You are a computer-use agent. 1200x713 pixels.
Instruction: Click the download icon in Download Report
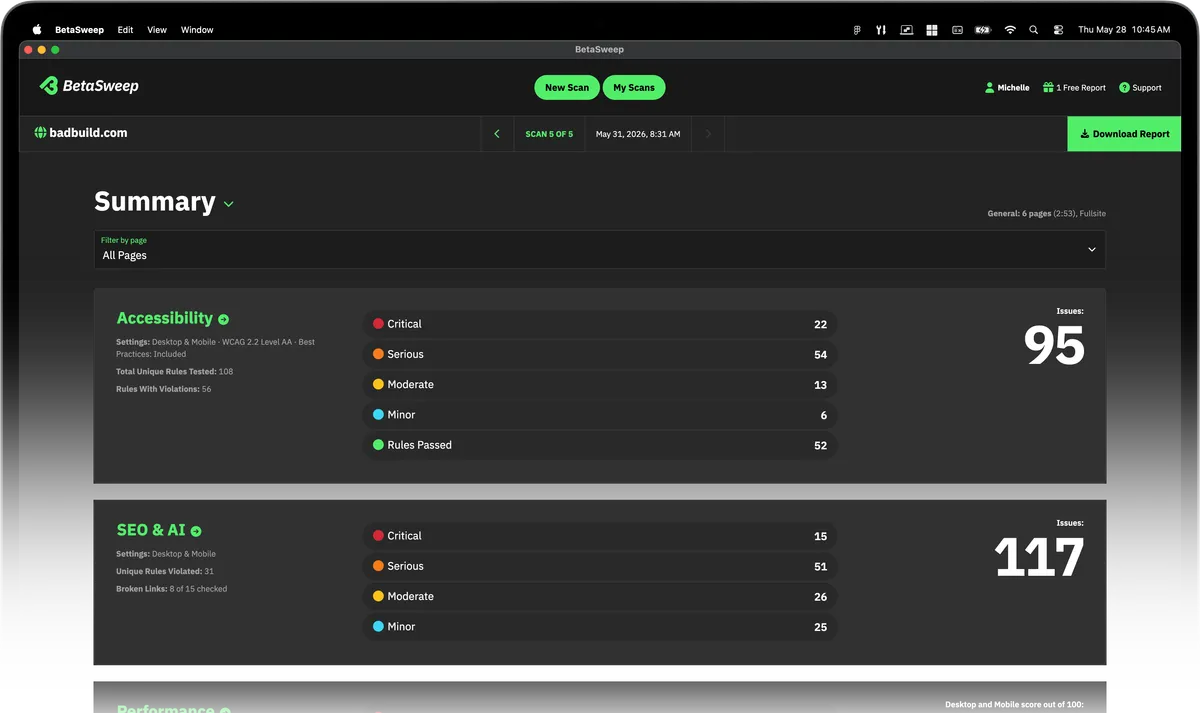click(x=1084, y=134)
